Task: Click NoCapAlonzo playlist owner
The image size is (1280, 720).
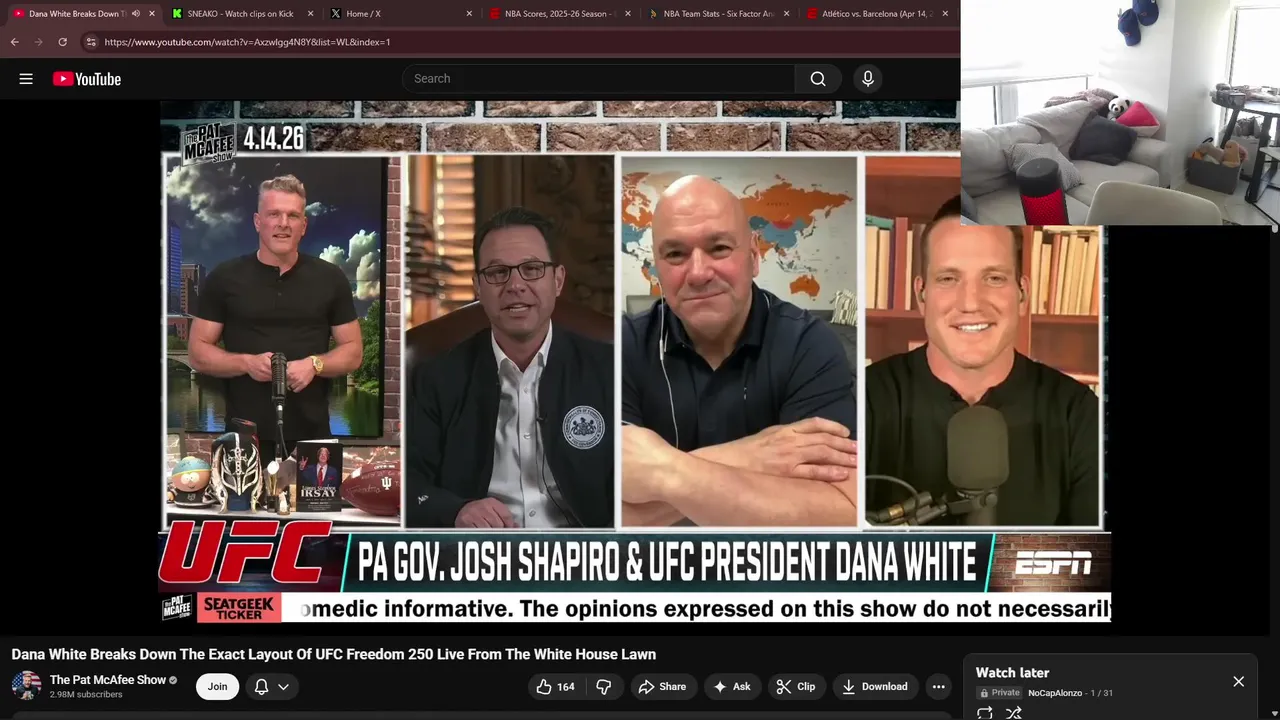Action: pyautogui.click(x=1054, y=693)
